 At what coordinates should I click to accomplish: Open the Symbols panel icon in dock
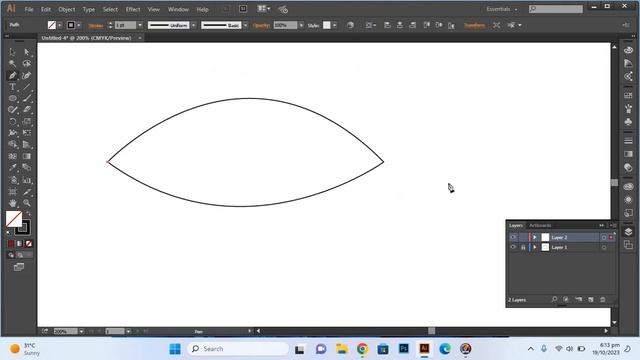pyautogui.click(x=628, y=122)
